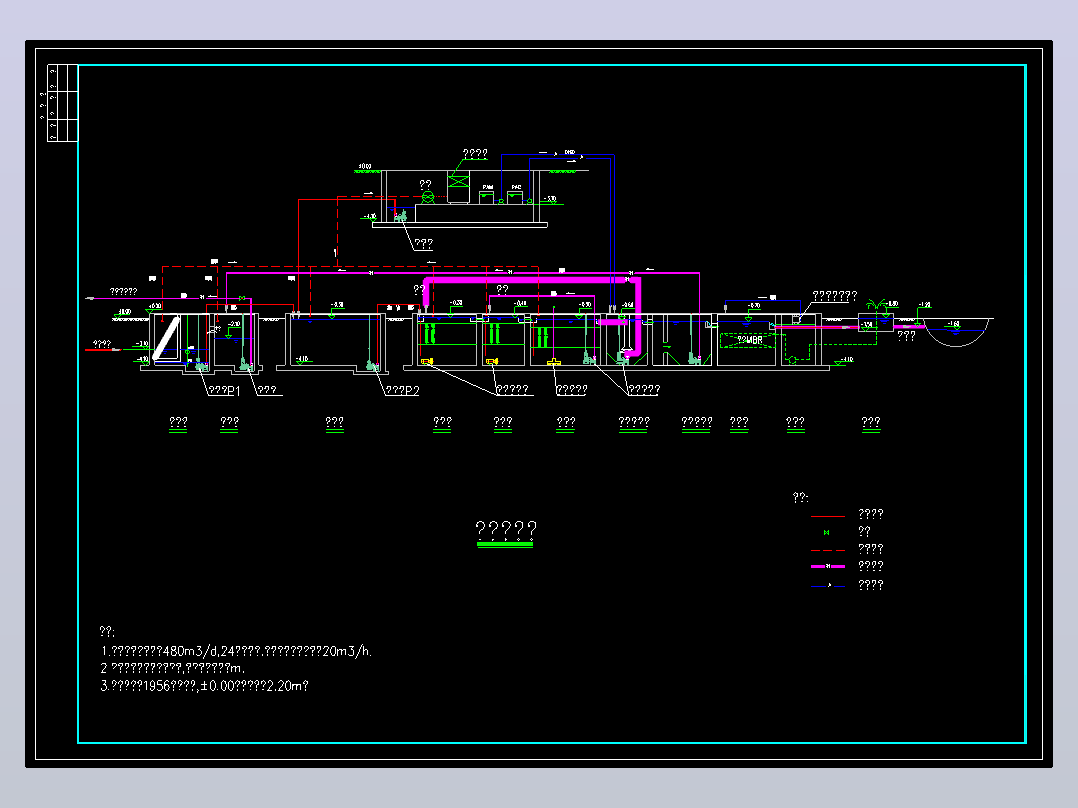The width and height of the screenshot is (1078, 808).
Task: Select the green pump in equipment room pit
Action: pos(401,217)
